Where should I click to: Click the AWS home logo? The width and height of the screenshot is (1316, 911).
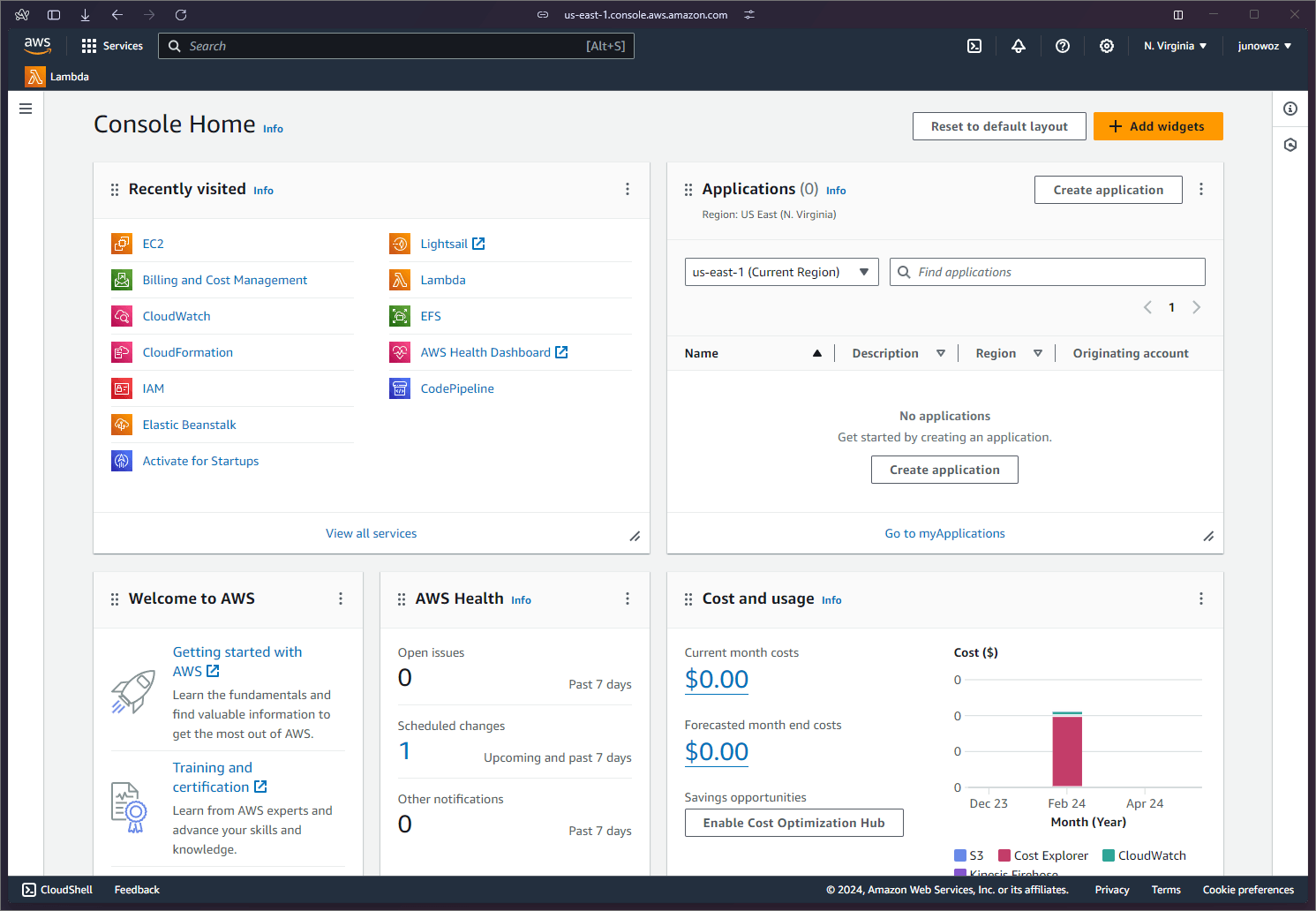tap(37, 45)
